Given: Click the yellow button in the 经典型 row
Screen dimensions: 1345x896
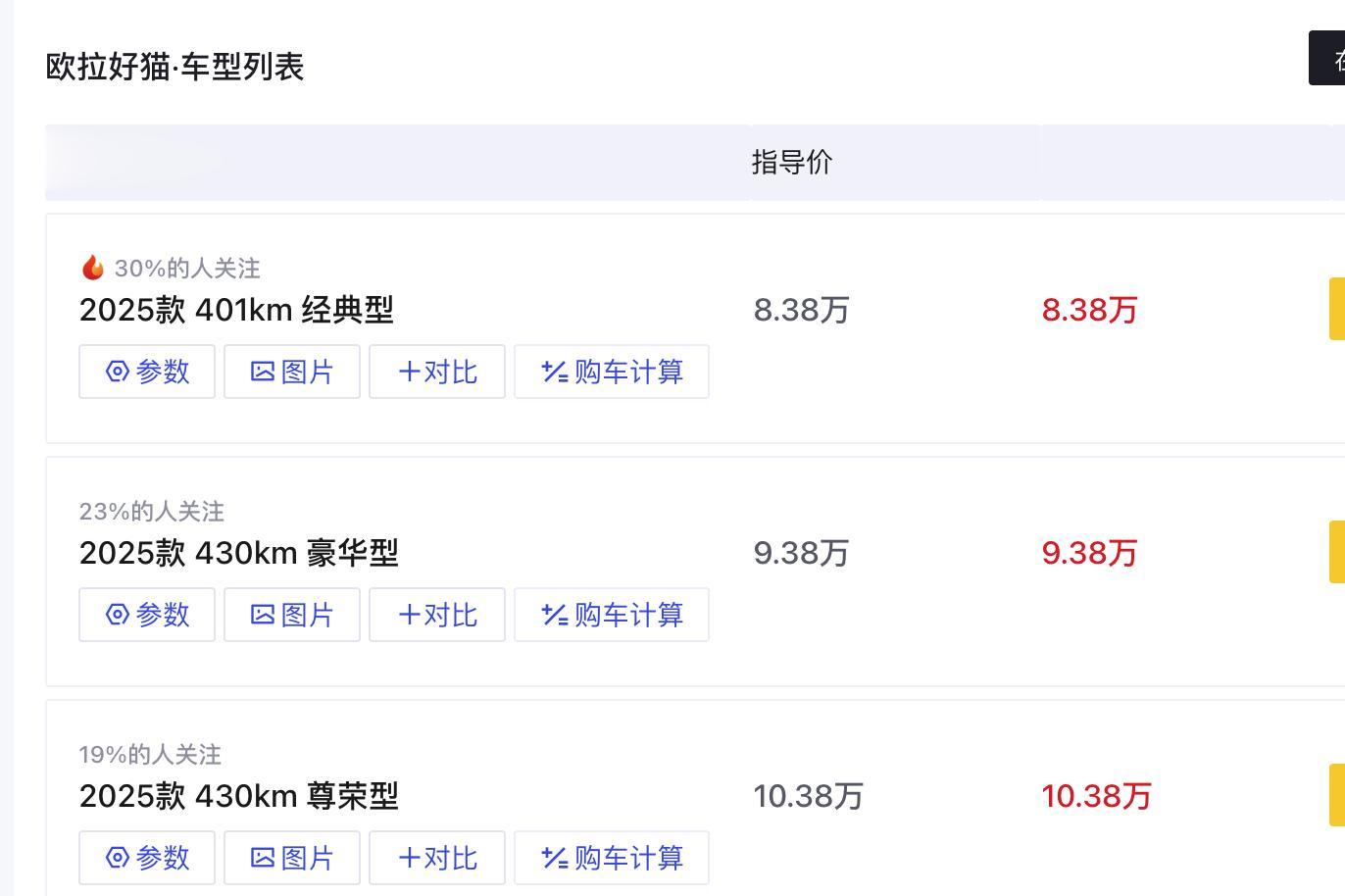Looking at the screenshot, I should pos(1337,309).
